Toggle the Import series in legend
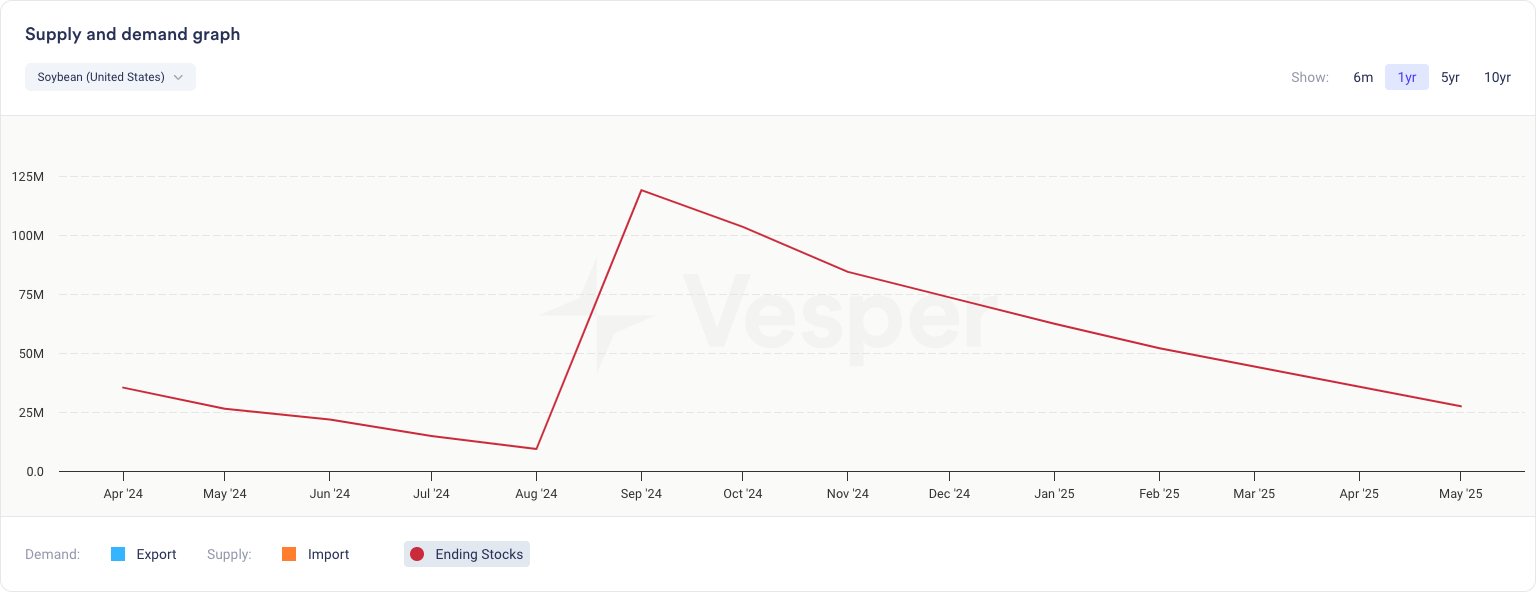 click(x=328, y=554)
